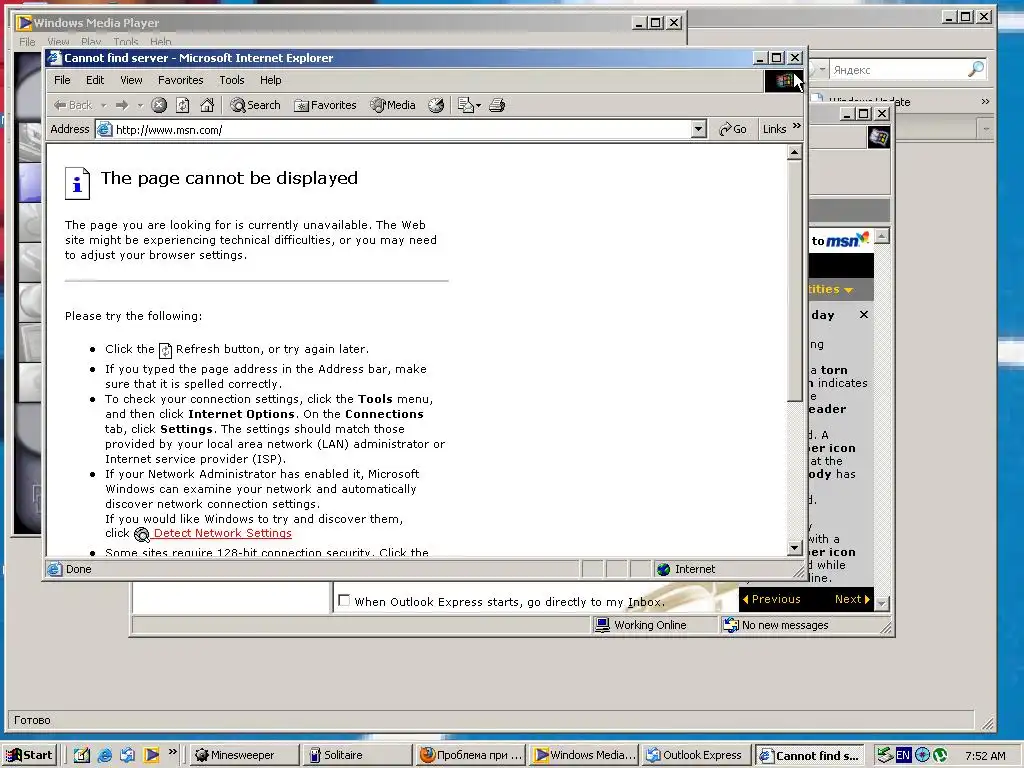Click the Print icon in IE toolbar

(497, 105)
